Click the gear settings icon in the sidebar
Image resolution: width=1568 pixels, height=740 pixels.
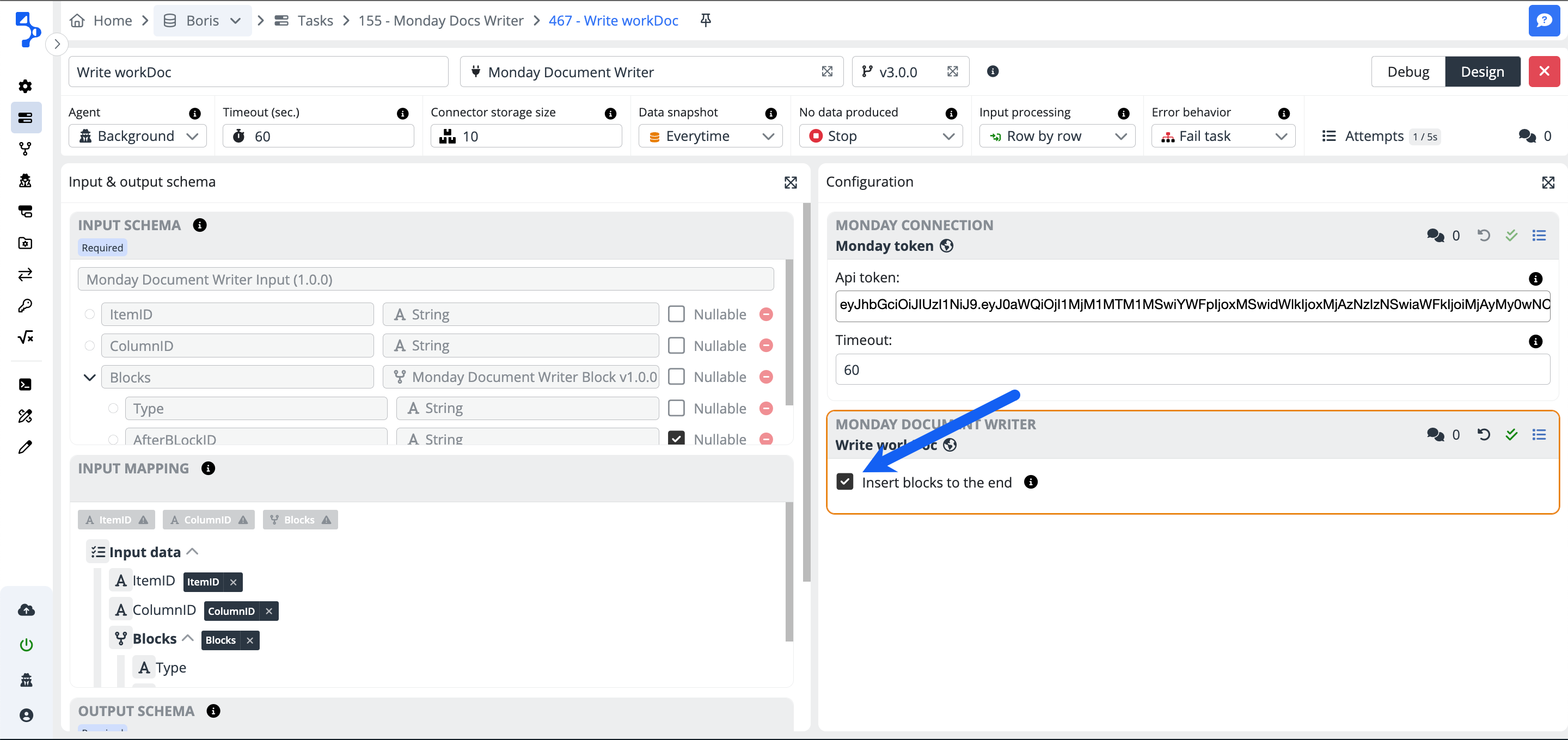tap(25, 86)
